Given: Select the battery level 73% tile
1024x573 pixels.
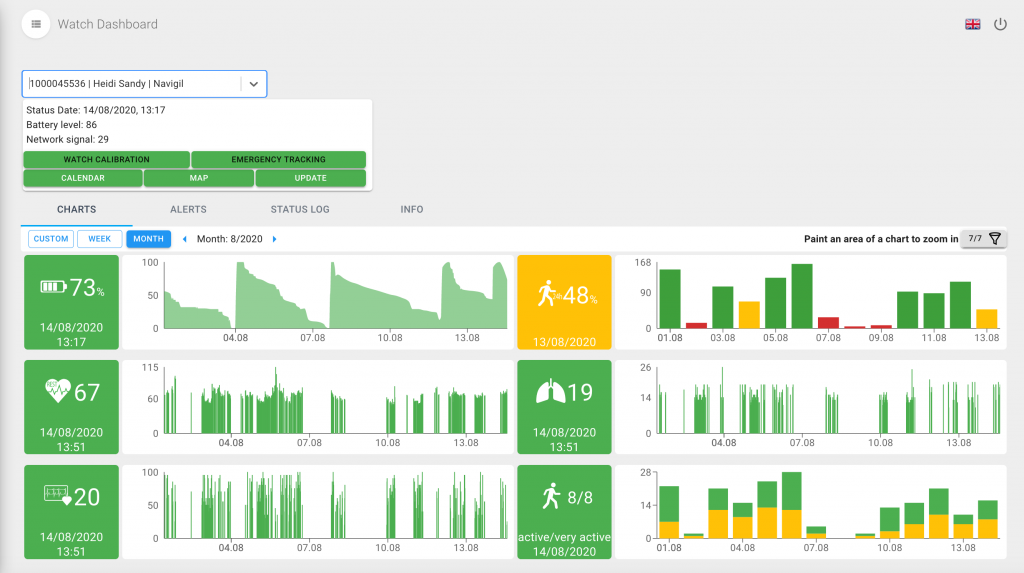Looking at the screenshot, I should [x=71, y=302].
